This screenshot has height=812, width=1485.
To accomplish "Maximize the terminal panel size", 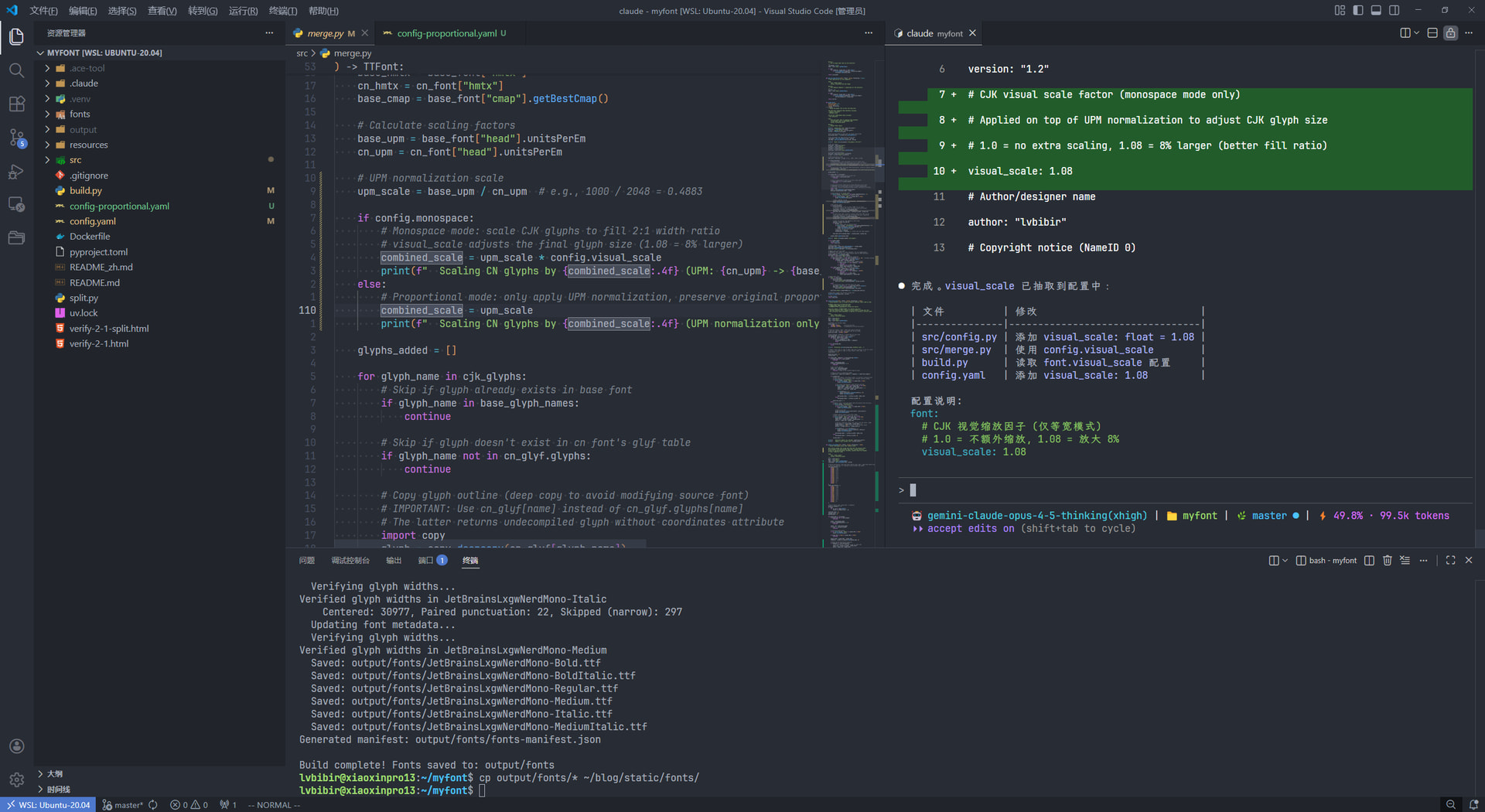I will click(x=1450, y=561).
